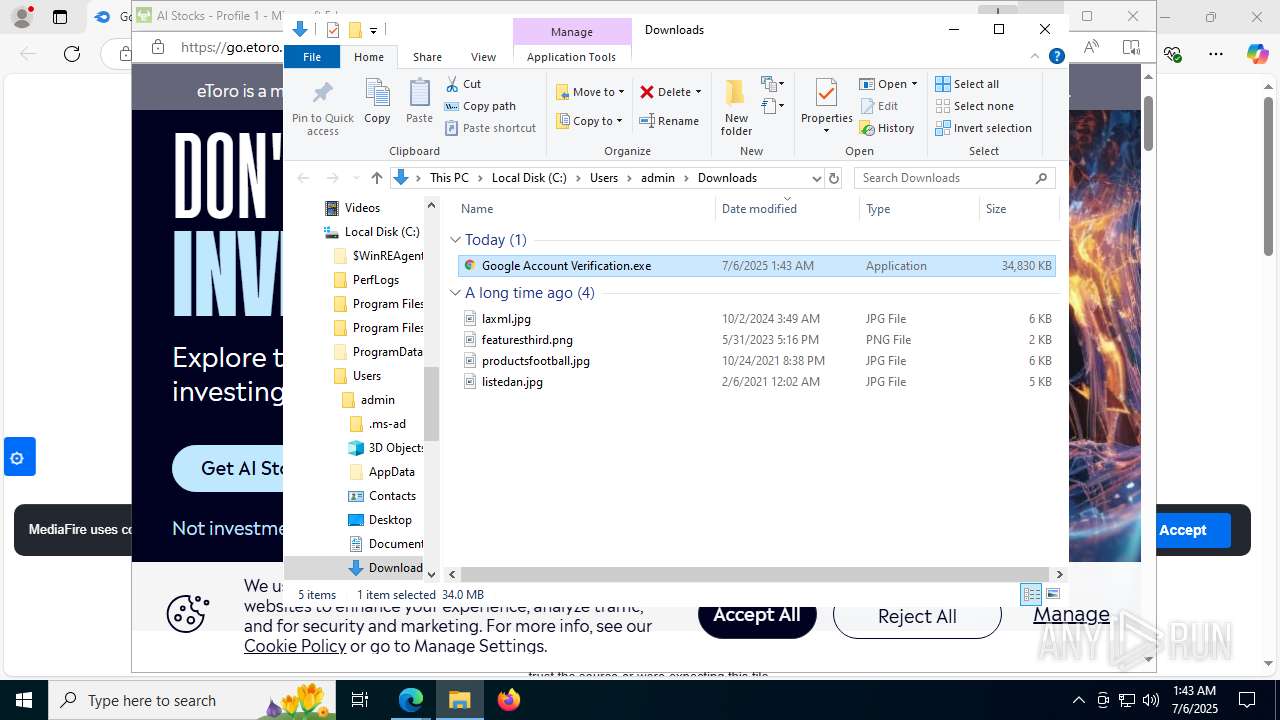Open file History
1280x720 pixels.
(887, 128)
